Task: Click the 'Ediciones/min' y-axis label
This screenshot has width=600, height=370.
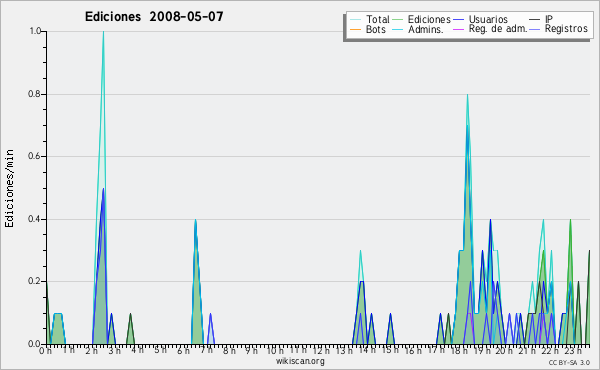Action: (x=9, y=188)
